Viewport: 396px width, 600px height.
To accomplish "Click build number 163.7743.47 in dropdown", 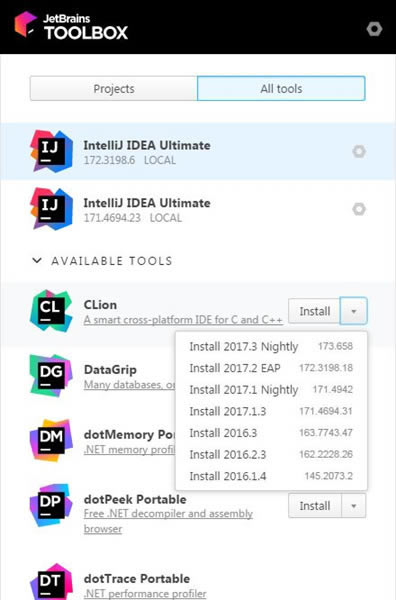I will [x=326, y=433].
